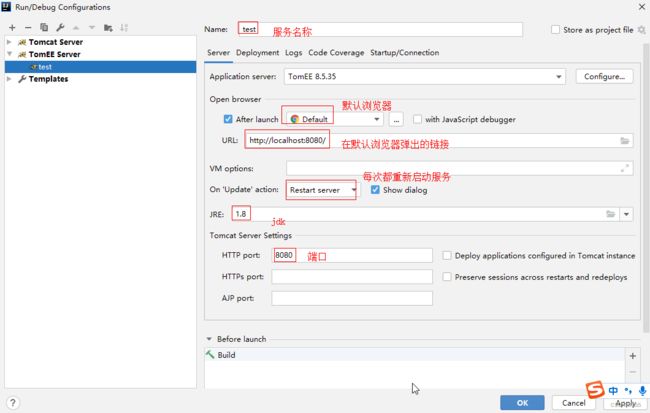Enable with JavaScript debugger checkbox
The image size is (650, 413).
click(x=417, y=119)
